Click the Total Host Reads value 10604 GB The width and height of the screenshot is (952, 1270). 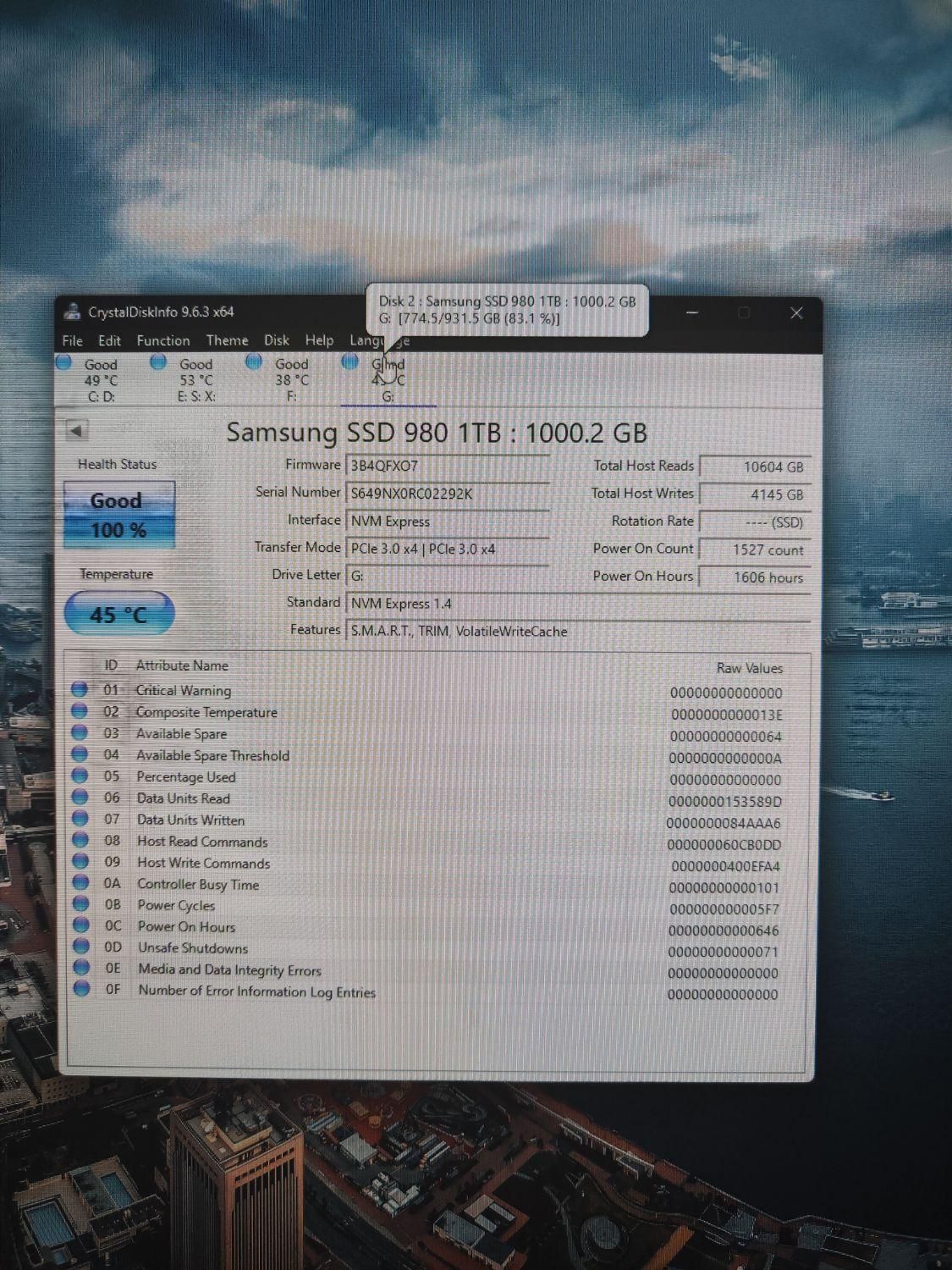[755, 467]
